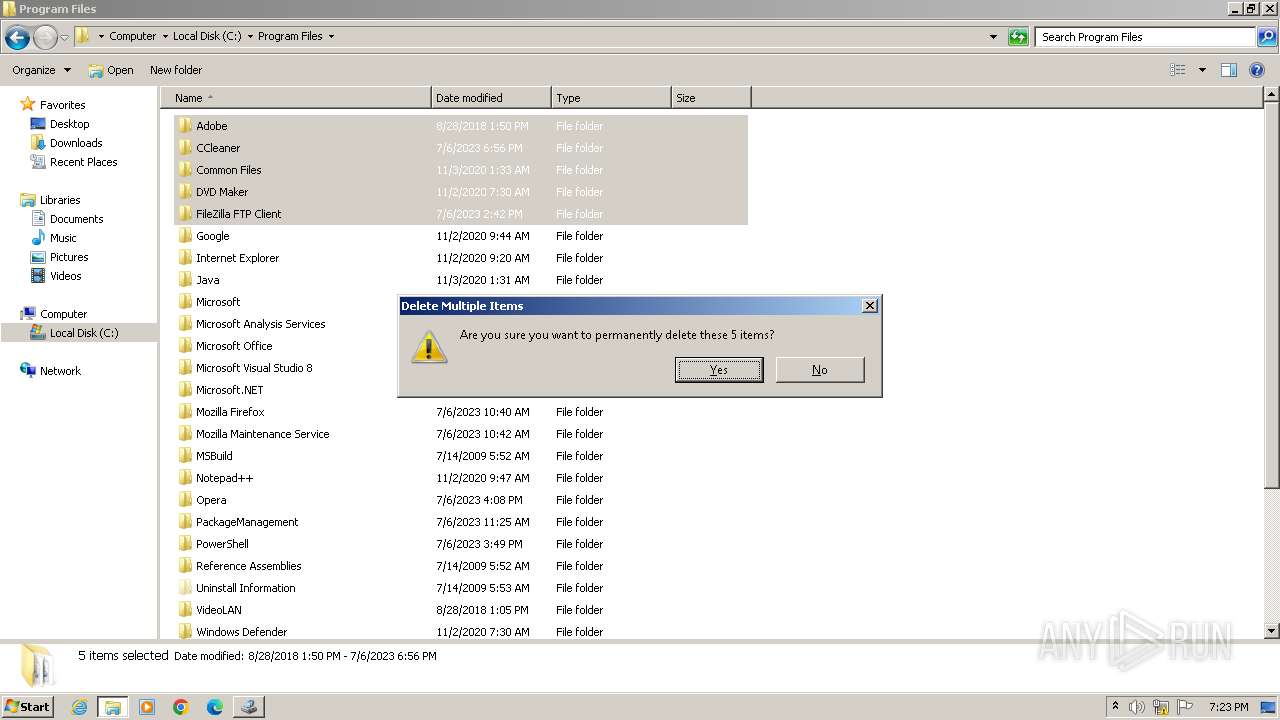Open Chrome from the taskbar
The width and height of the screenshot is (1280, 720).
[181, 707]
